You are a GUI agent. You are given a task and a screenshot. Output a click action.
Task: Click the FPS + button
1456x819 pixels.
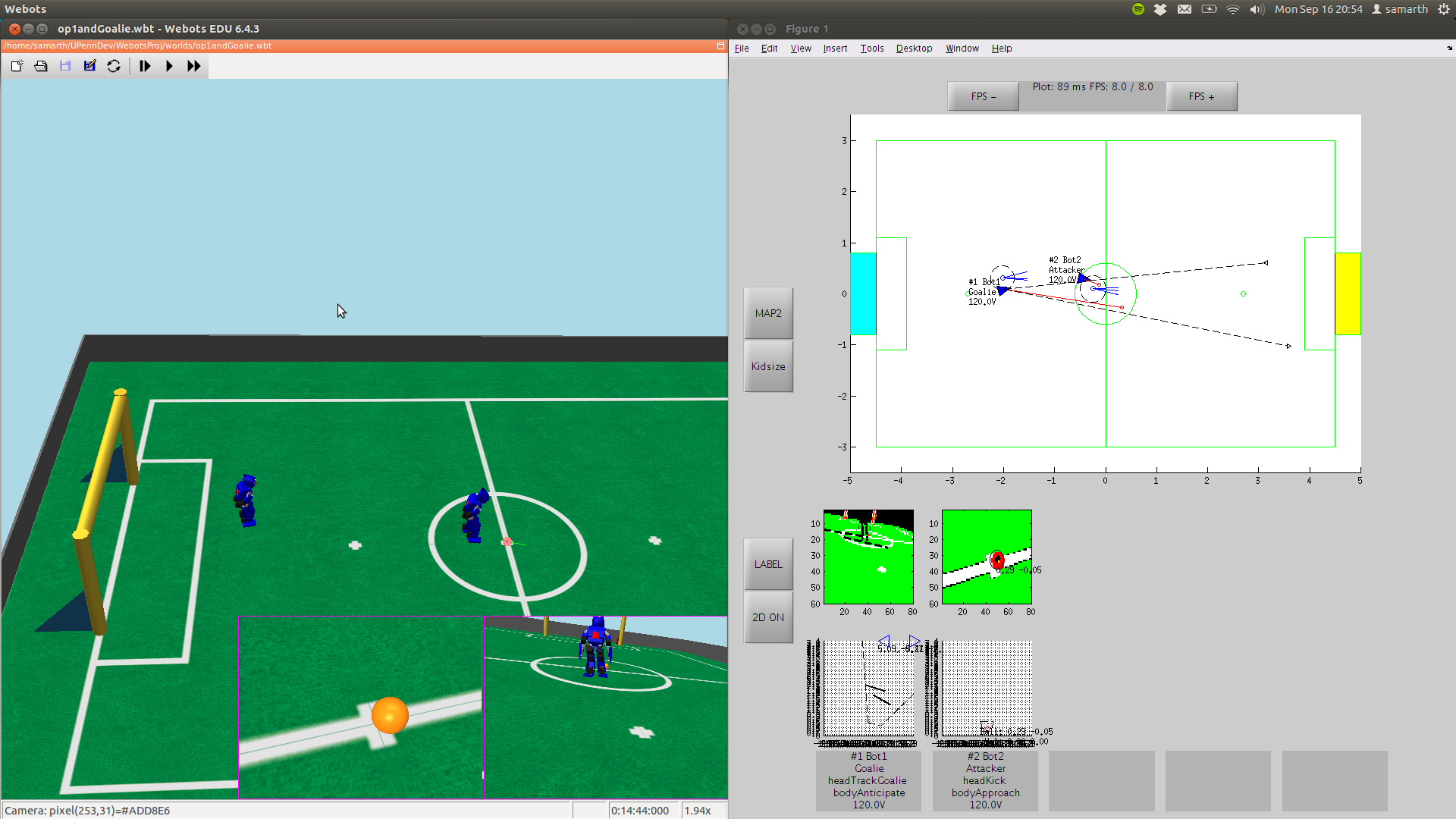point(1201,96)
